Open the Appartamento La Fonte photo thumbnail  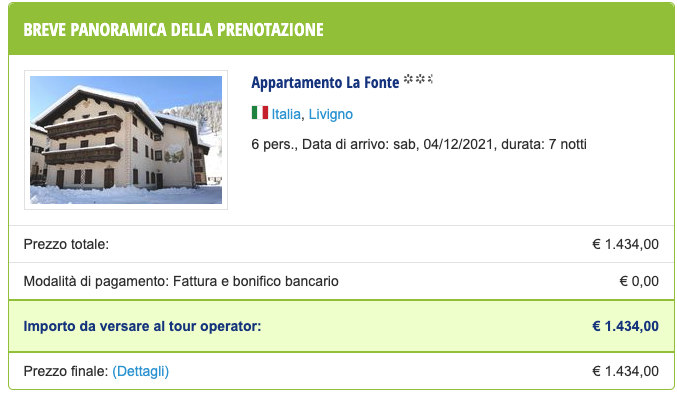[x=126, y=140]
